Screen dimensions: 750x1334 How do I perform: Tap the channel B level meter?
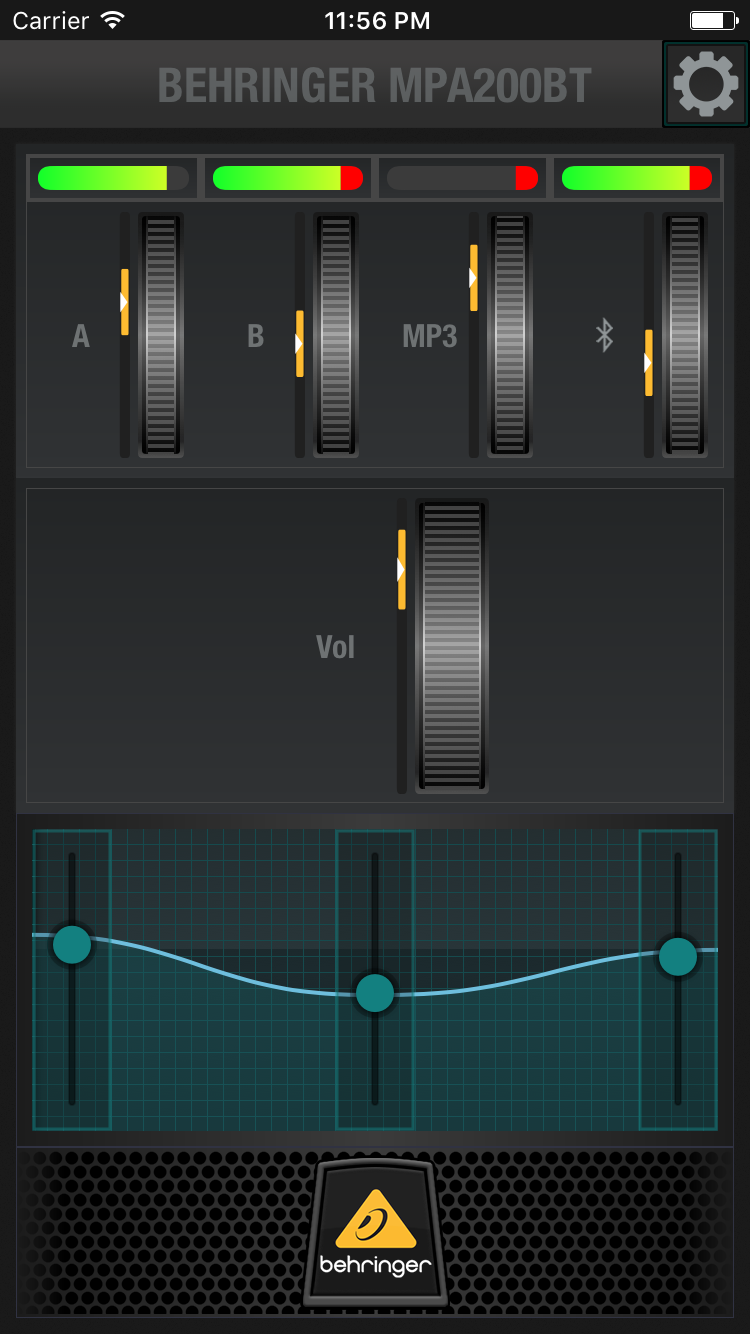[288, 178]
